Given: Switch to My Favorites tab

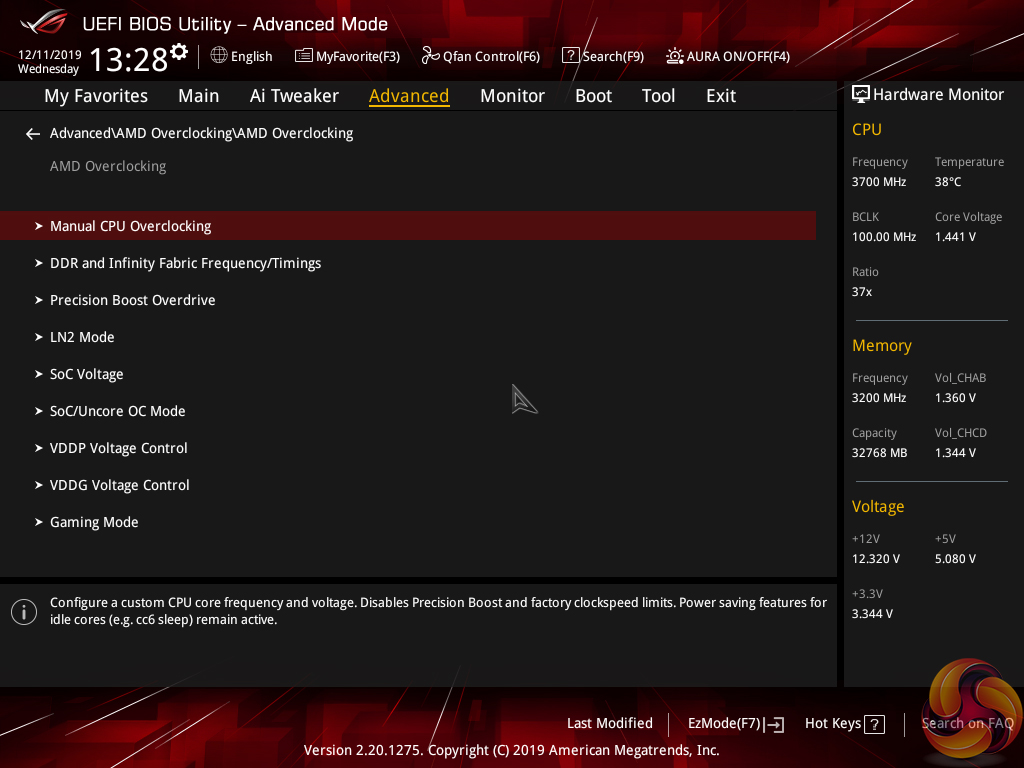Looking at the screenshot, I should click(96, 96).
